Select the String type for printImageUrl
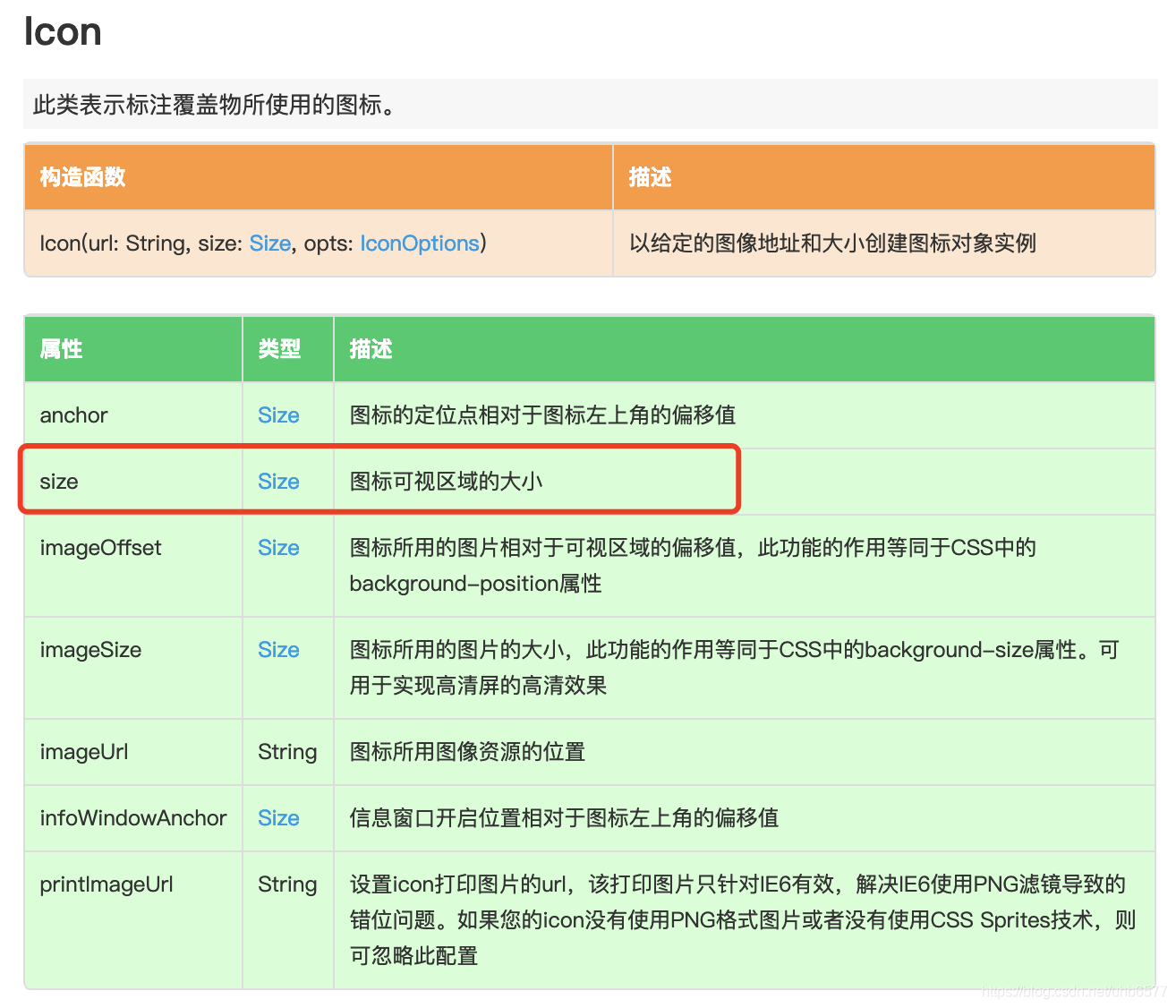1176x1008 pixels. [x=287, y=884]
